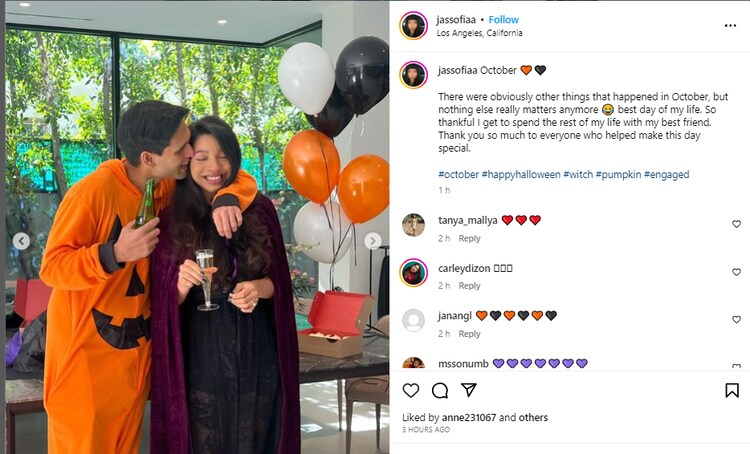
Task: Like tanya_mallya's comment
Action: (x=737, y=224)
